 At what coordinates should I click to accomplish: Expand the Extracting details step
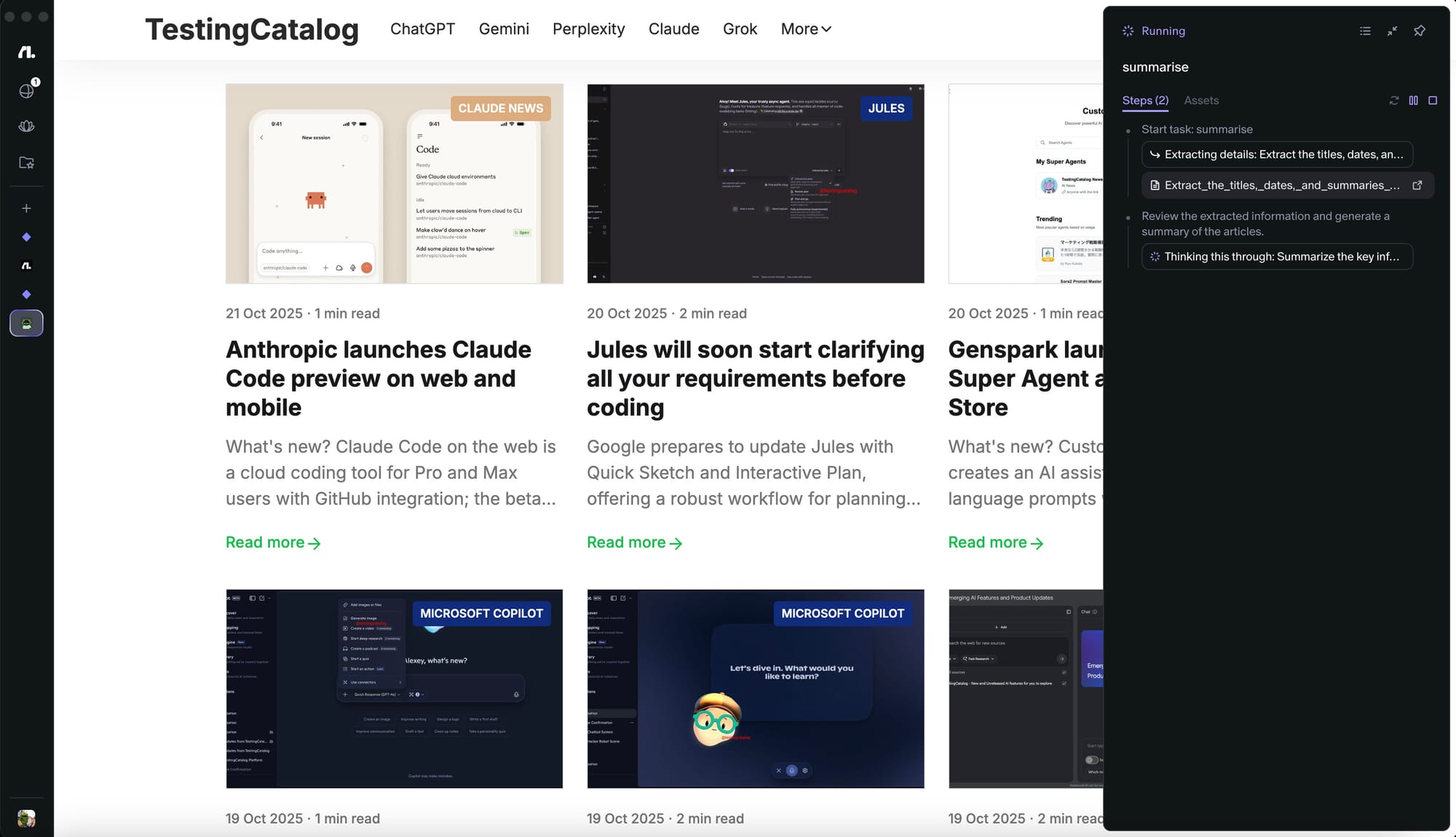click(1277, 154)
